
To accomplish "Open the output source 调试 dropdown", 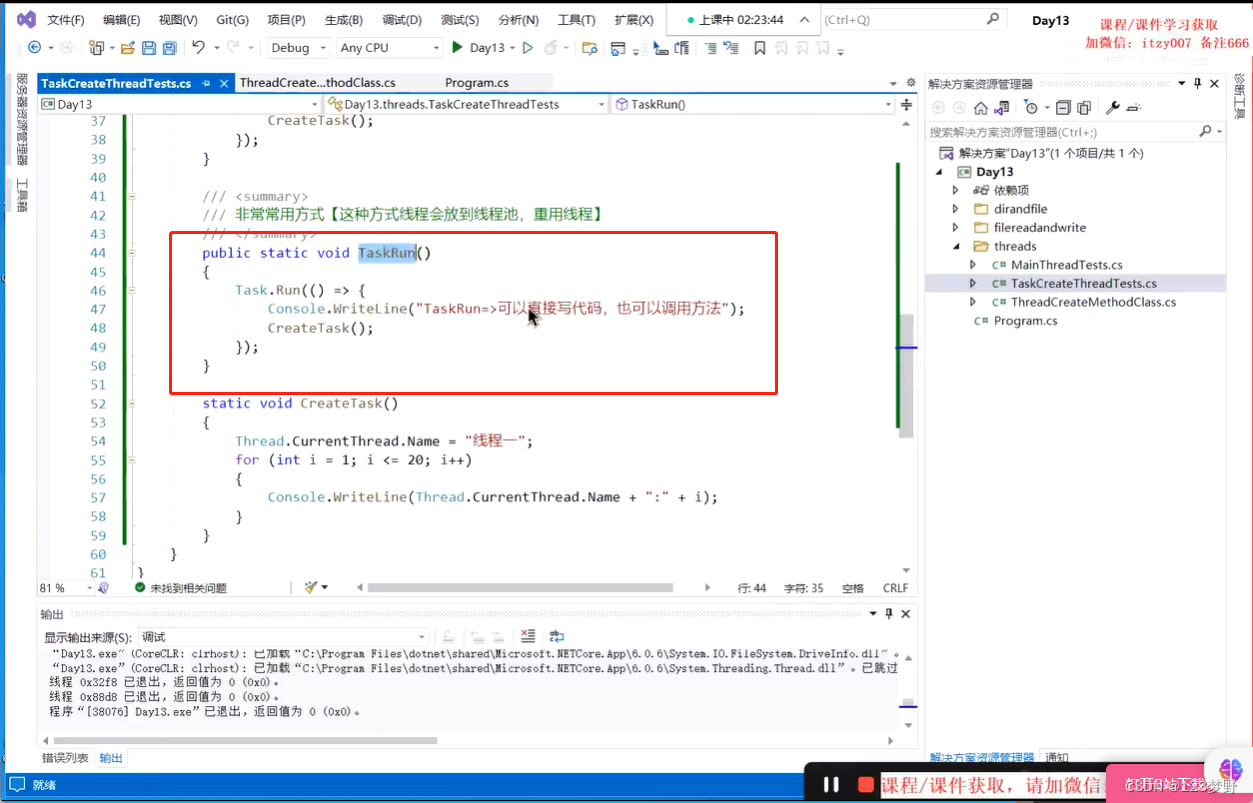I will [x=284, y=637].
